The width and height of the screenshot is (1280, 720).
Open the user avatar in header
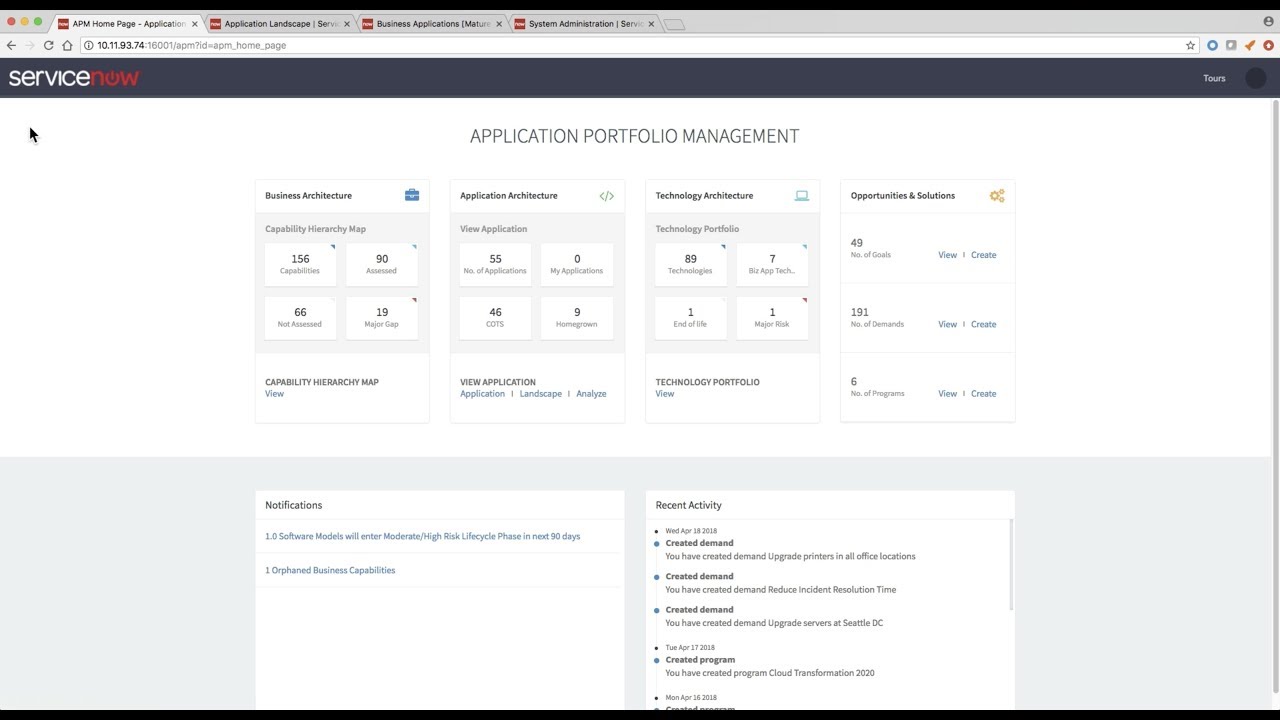click(x=1256, y=78)
